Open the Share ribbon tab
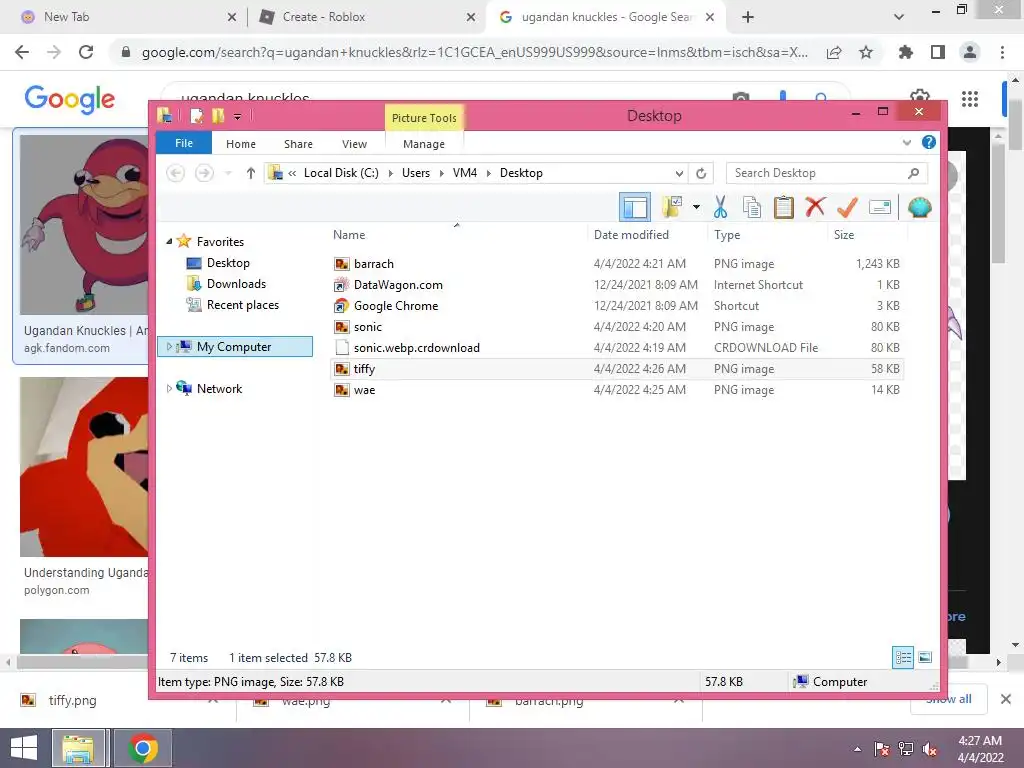Image resolution: width=1024 pixels, height=768 pixels. pos(298,144)
